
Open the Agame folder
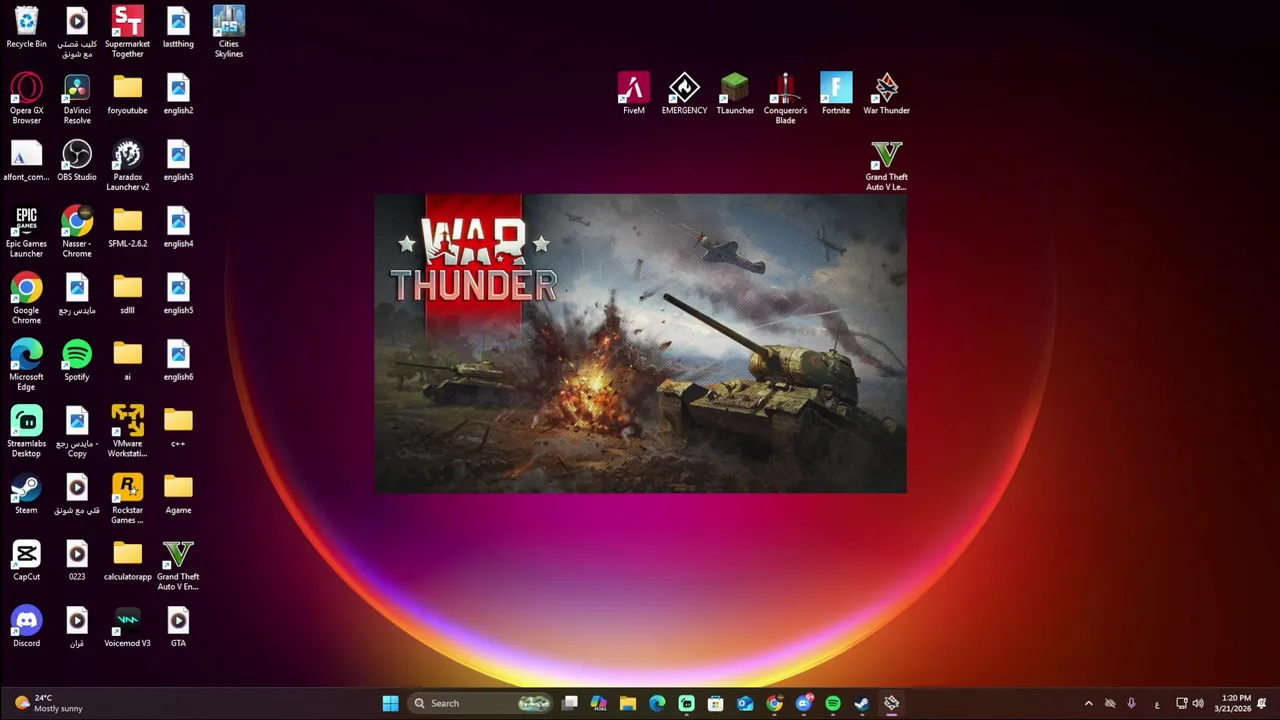(178, 494)
